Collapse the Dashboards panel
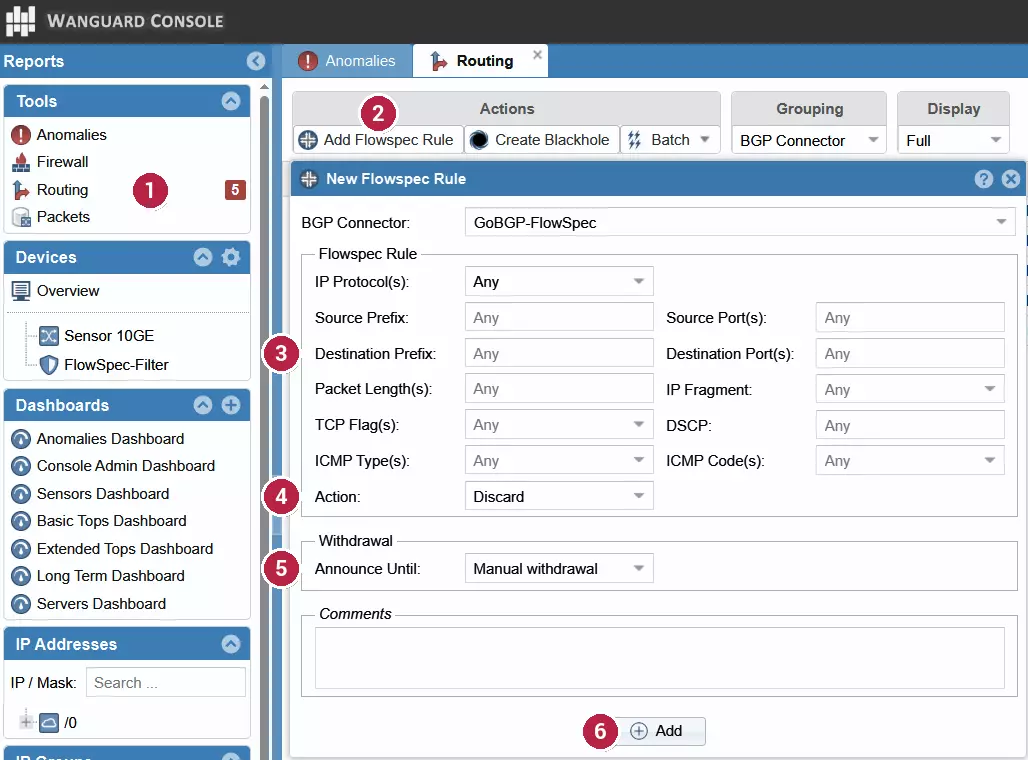This screenshot has width=1028, height=760. (203, 405)
